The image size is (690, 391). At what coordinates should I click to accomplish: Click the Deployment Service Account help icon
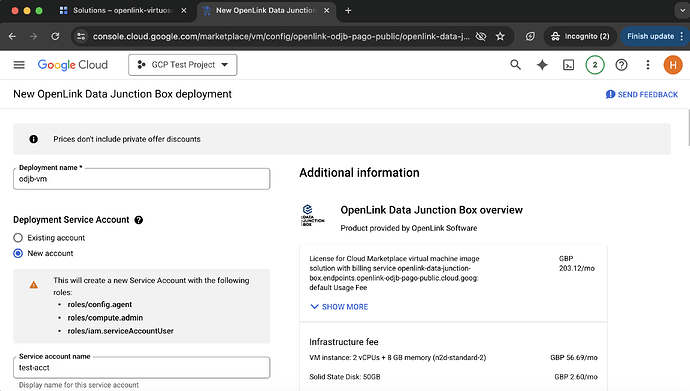[139, 220]
